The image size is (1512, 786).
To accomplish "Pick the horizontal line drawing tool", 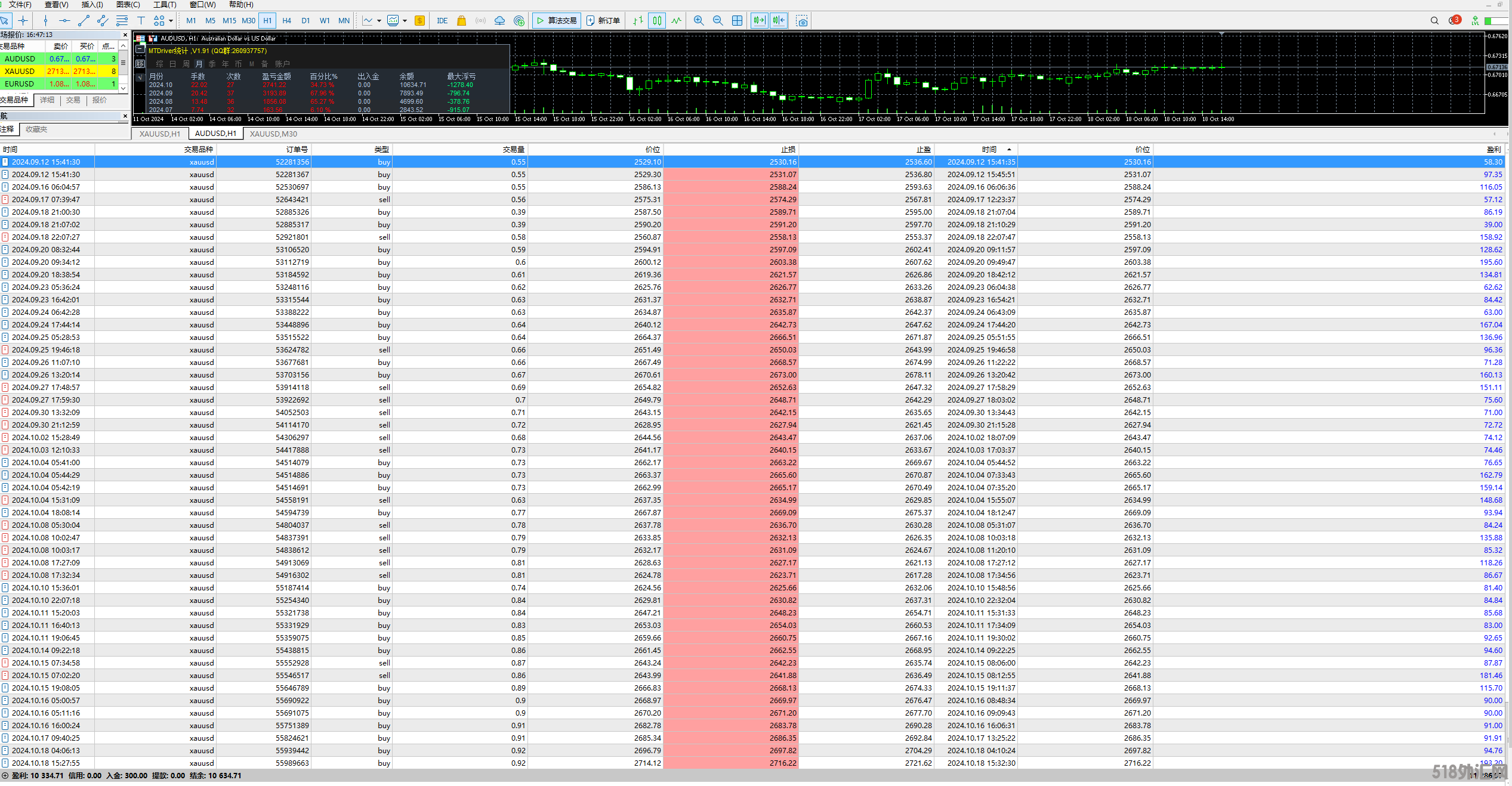I will (x=64, y=20).
